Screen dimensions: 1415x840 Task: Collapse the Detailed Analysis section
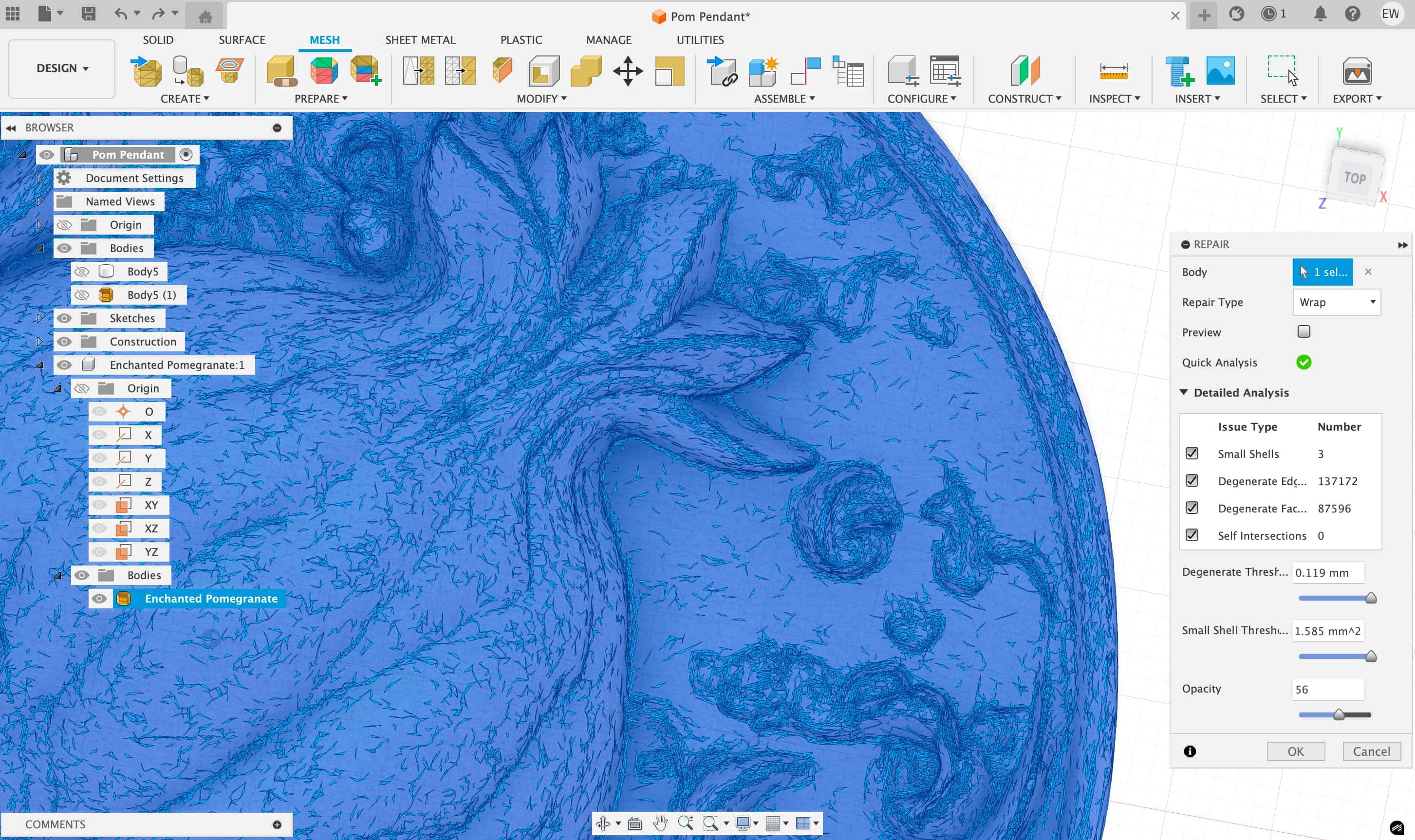tap(1183, 392)
